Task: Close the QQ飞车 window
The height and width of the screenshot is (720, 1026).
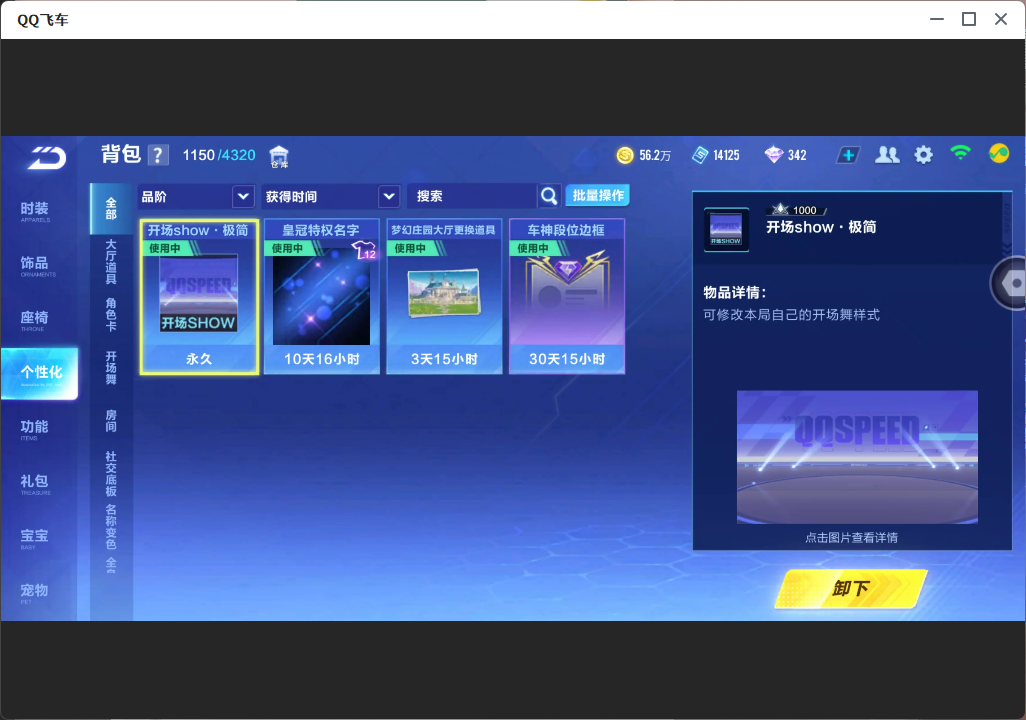Action: tap(1000, 20)
